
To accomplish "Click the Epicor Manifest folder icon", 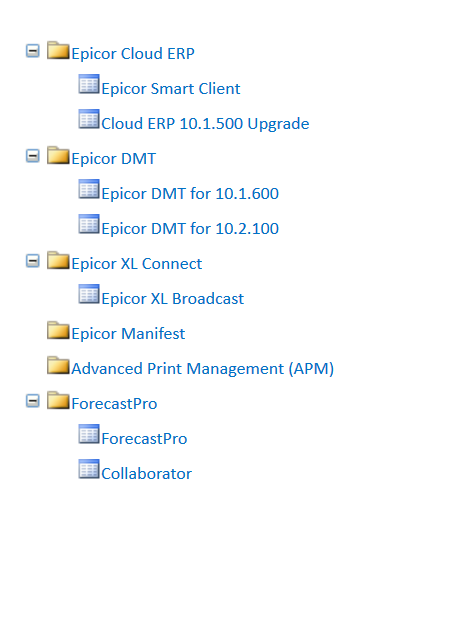I will (58, 331).
